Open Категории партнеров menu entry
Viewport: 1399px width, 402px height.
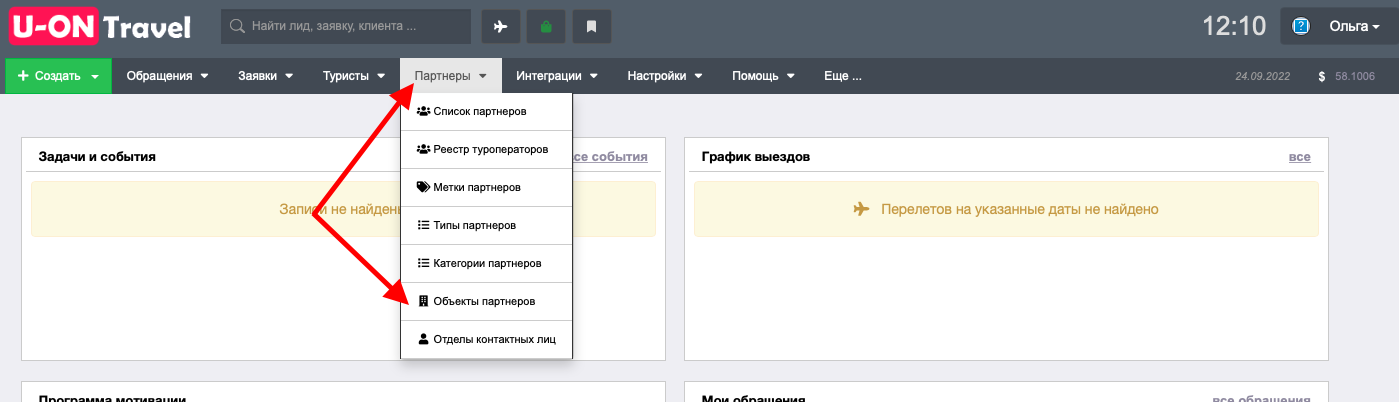pyautogui.click(x=486, y=263)
